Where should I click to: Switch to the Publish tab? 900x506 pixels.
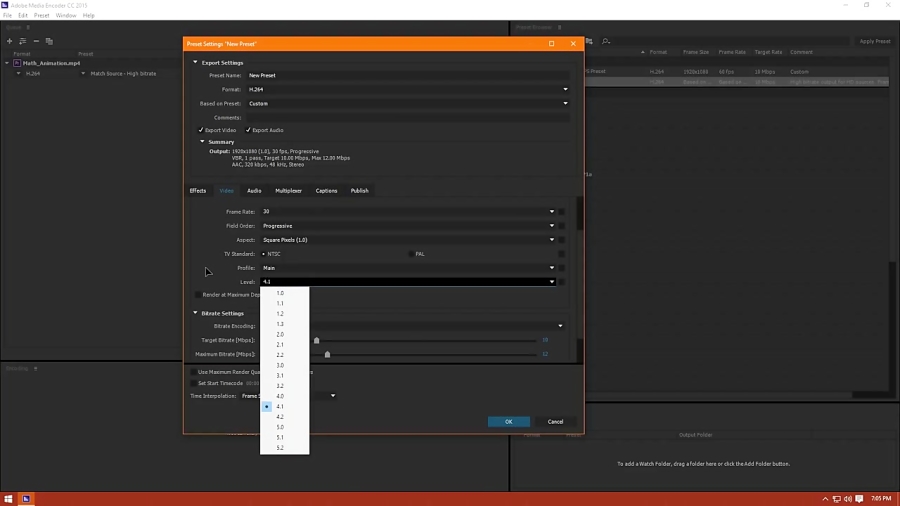359,190
